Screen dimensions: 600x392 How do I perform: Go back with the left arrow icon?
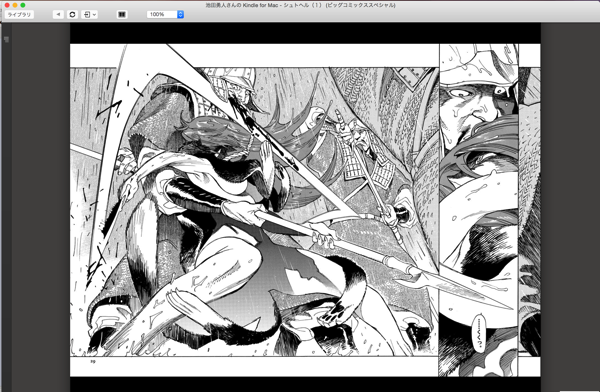(x=58, y=15)
